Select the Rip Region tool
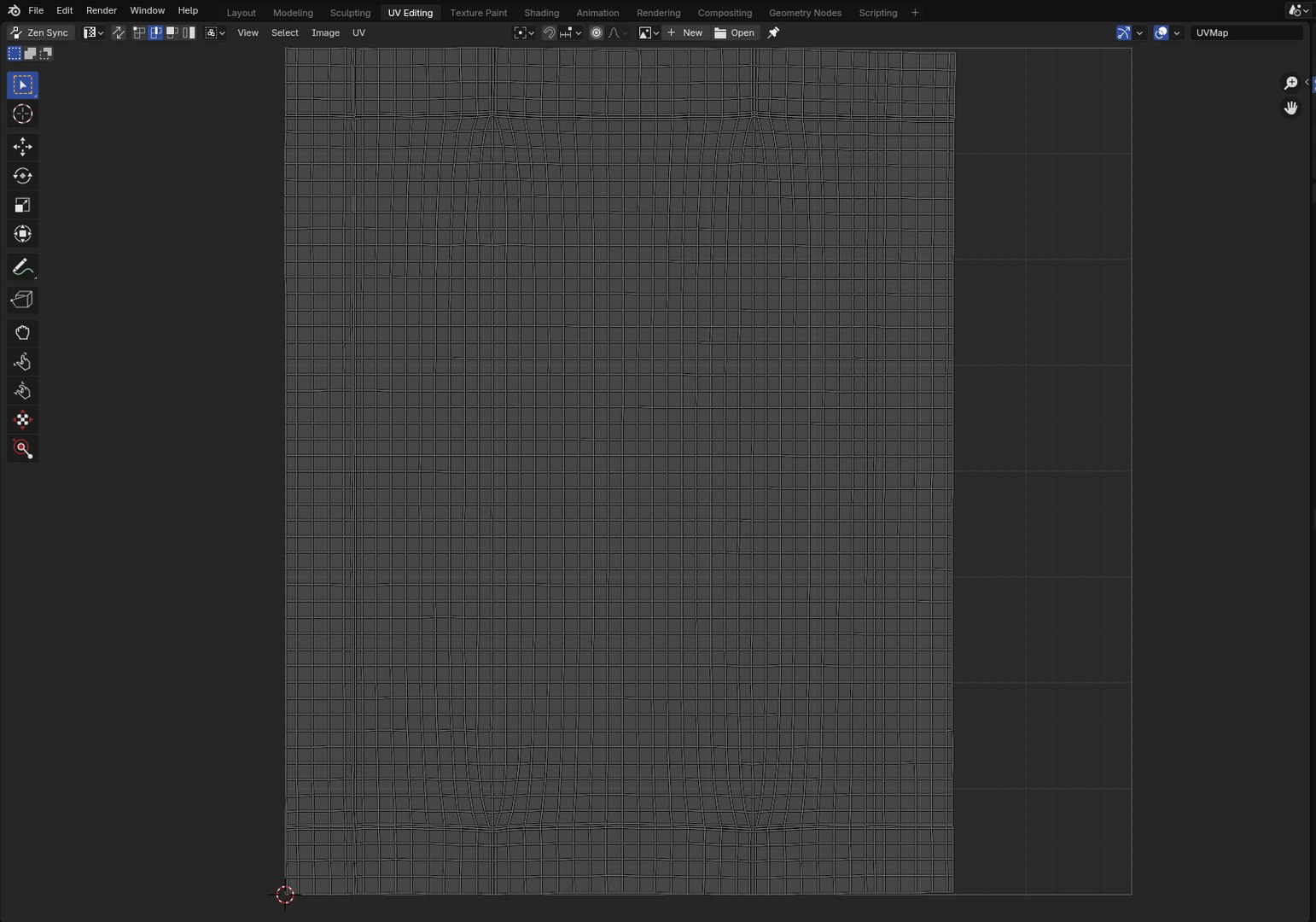Screen dimensions: 1316x922 (22, 300)
